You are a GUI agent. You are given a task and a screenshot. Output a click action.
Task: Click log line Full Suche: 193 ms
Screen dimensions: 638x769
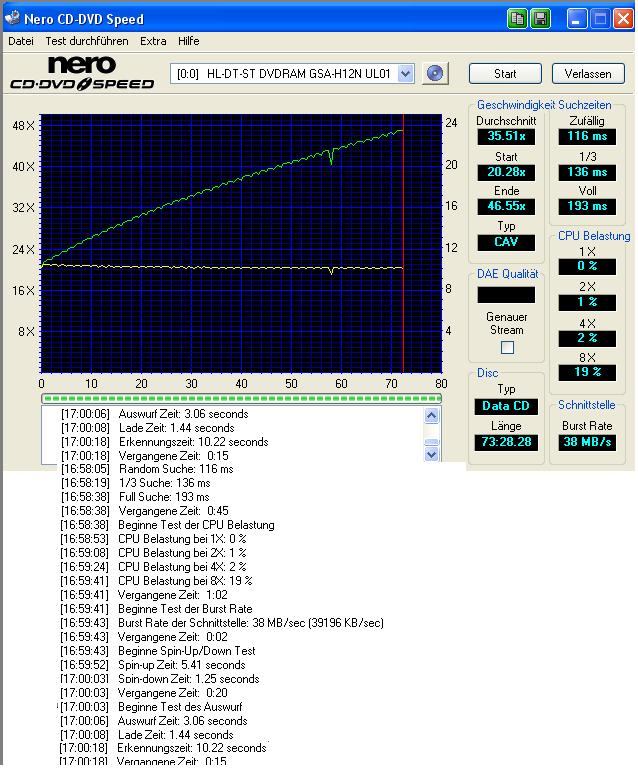[x=135, y=497]
